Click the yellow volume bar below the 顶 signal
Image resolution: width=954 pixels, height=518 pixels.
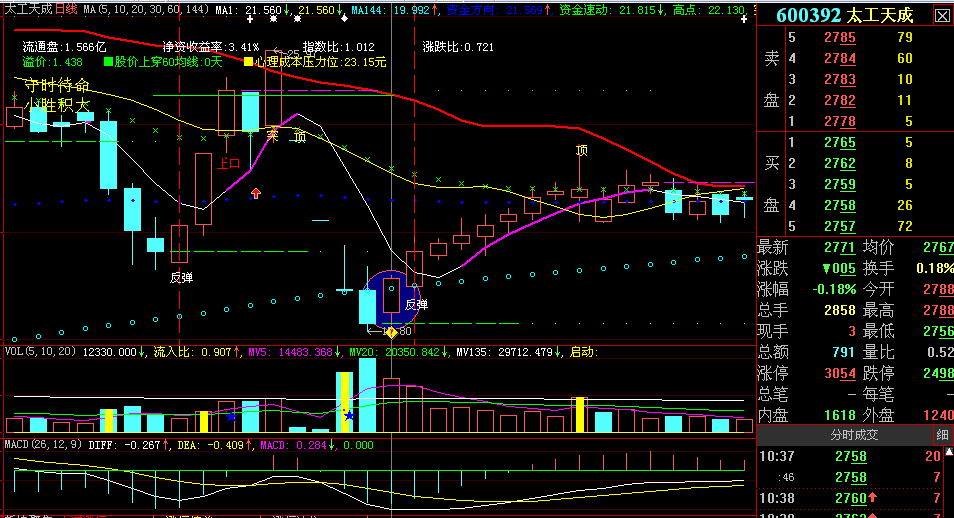tap(580, 414)
